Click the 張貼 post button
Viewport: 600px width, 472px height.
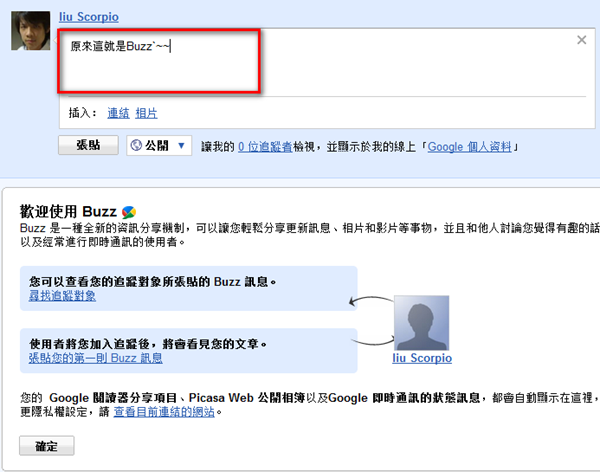[88, 145]
